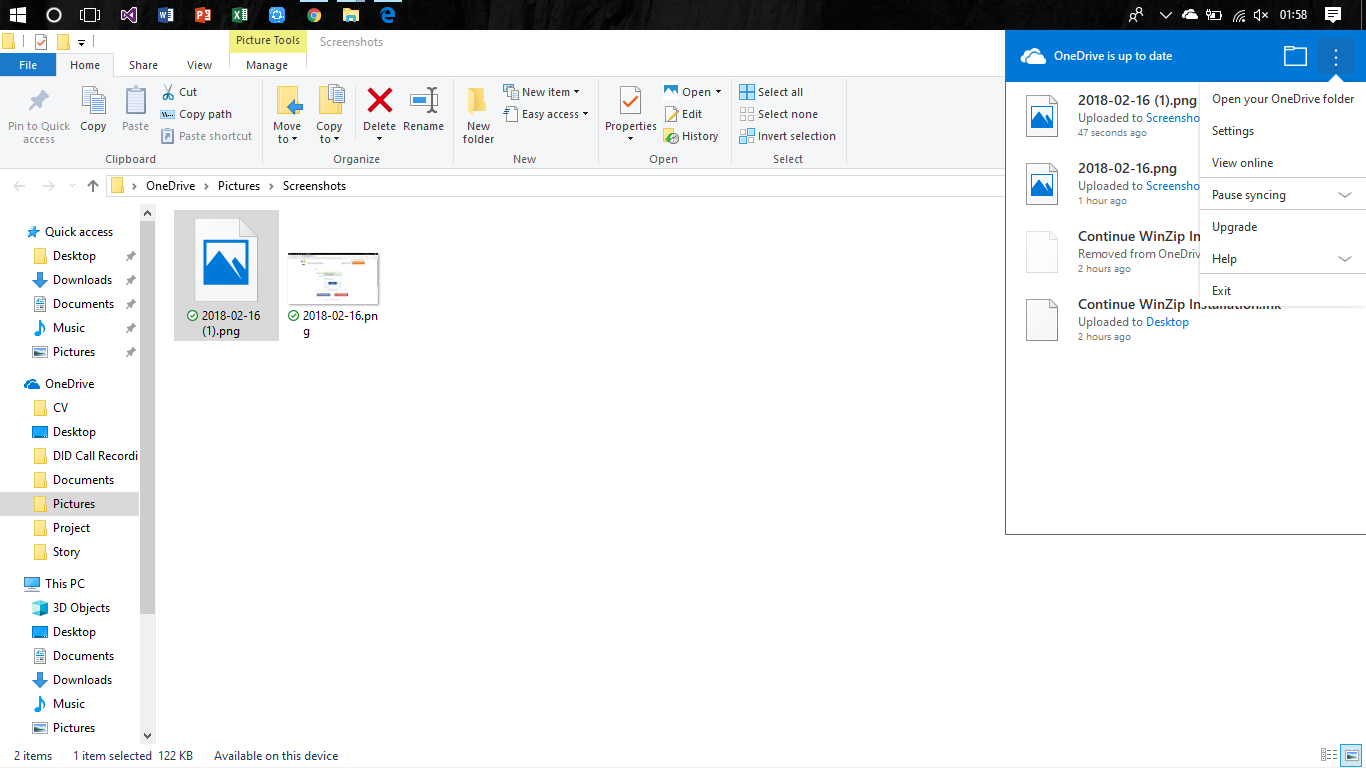Click the Pin to Quick access icon
This screenshot has width=1366, height=768.
(39, 101)
